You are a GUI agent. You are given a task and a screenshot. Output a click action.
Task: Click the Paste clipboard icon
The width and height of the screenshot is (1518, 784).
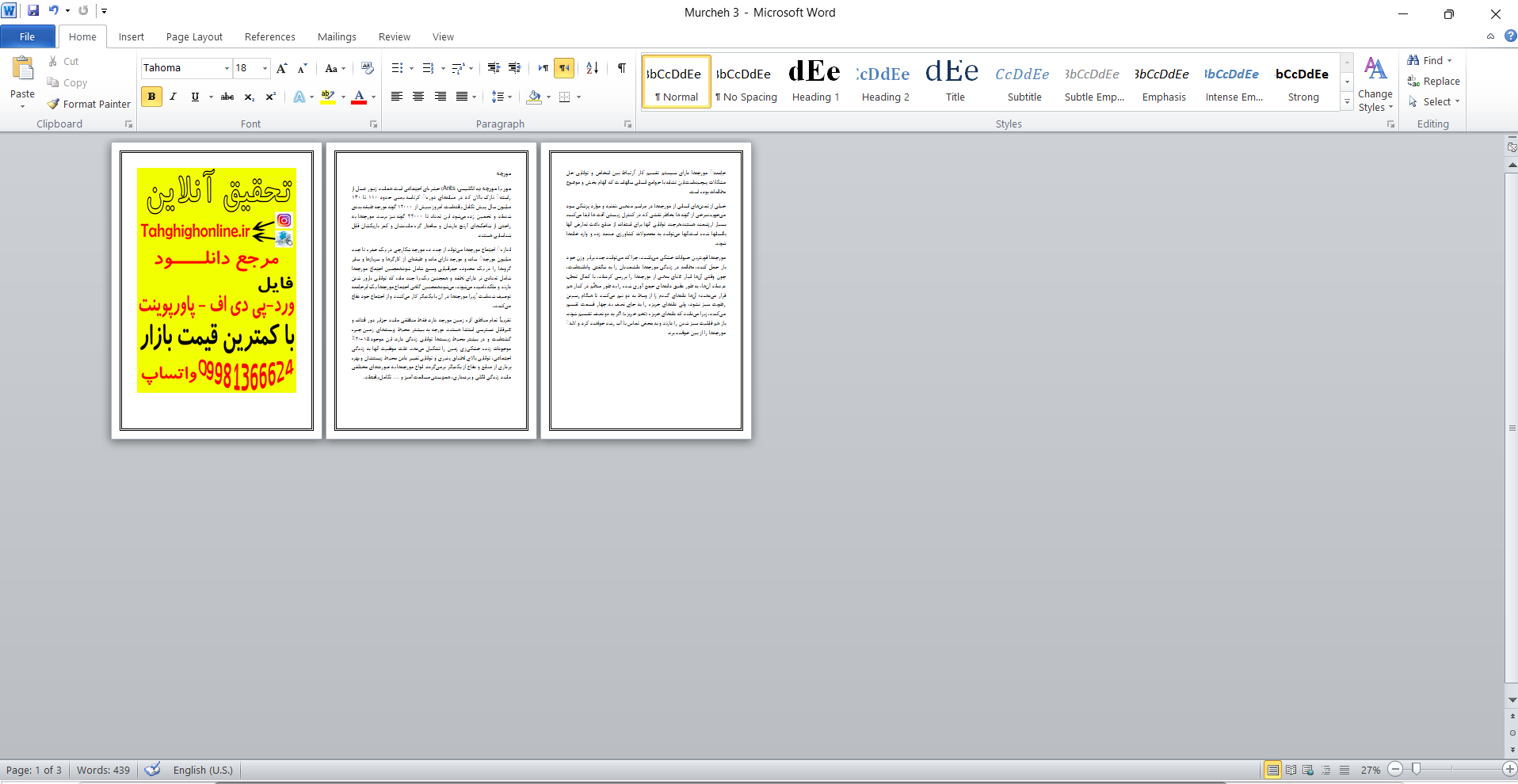click(x=22, y=69)
